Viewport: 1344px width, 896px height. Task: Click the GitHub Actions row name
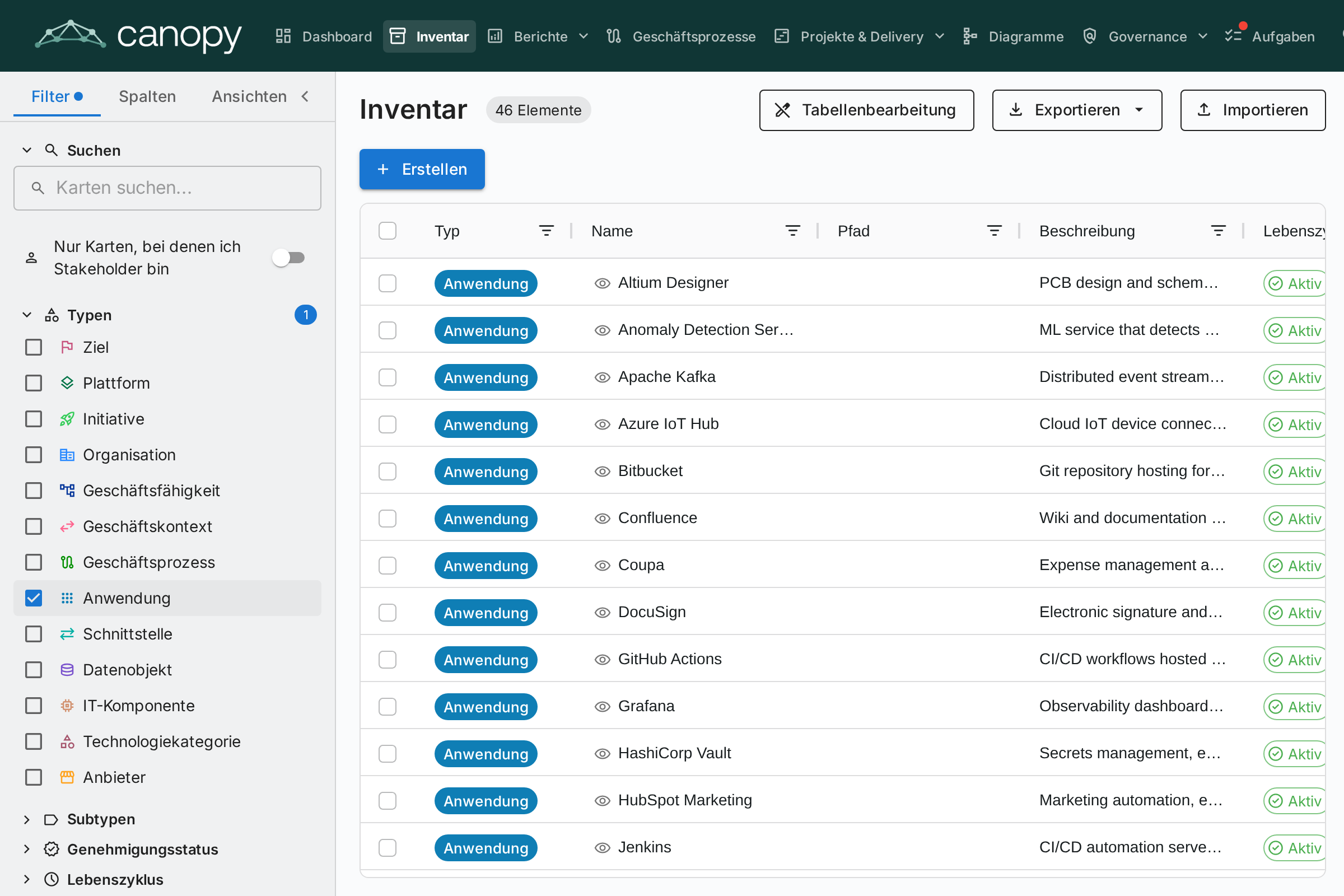click(x=670, y=660)
